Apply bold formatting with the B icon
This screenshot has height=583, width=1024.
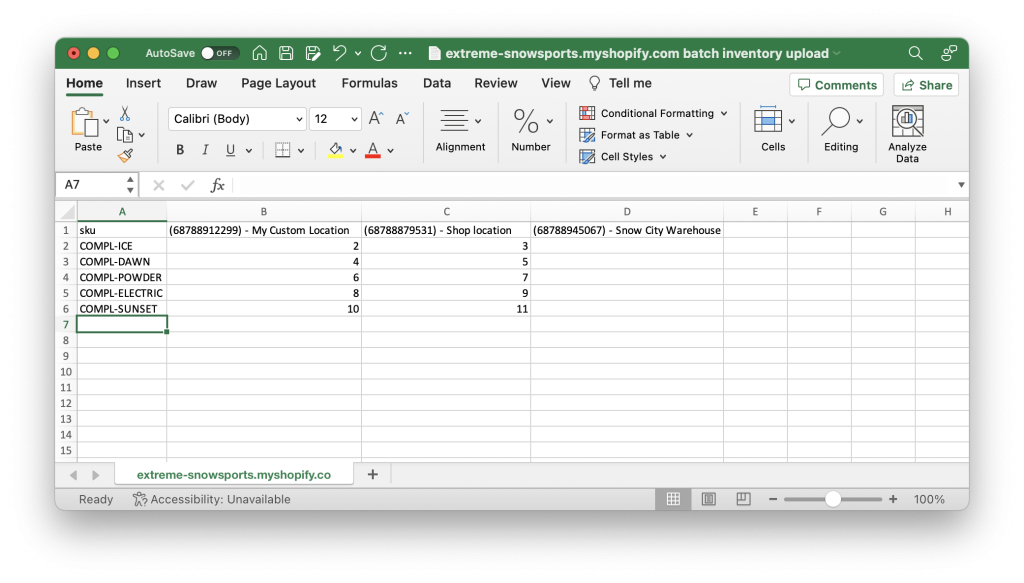[179, 149]
